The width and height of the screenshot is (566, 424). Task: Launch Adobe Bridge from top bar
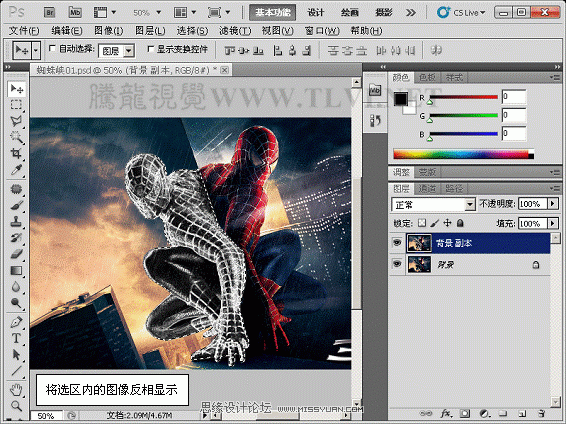(49, 13)
